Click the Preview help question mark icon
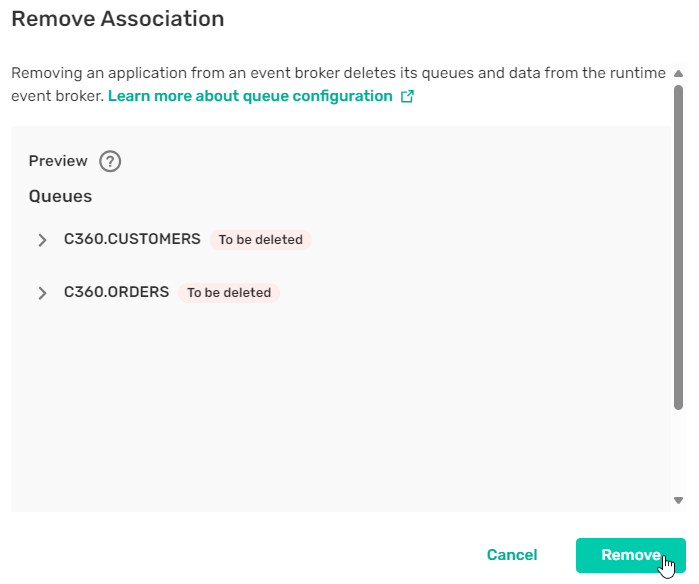 pyautogui.click(x=110, y=161)
